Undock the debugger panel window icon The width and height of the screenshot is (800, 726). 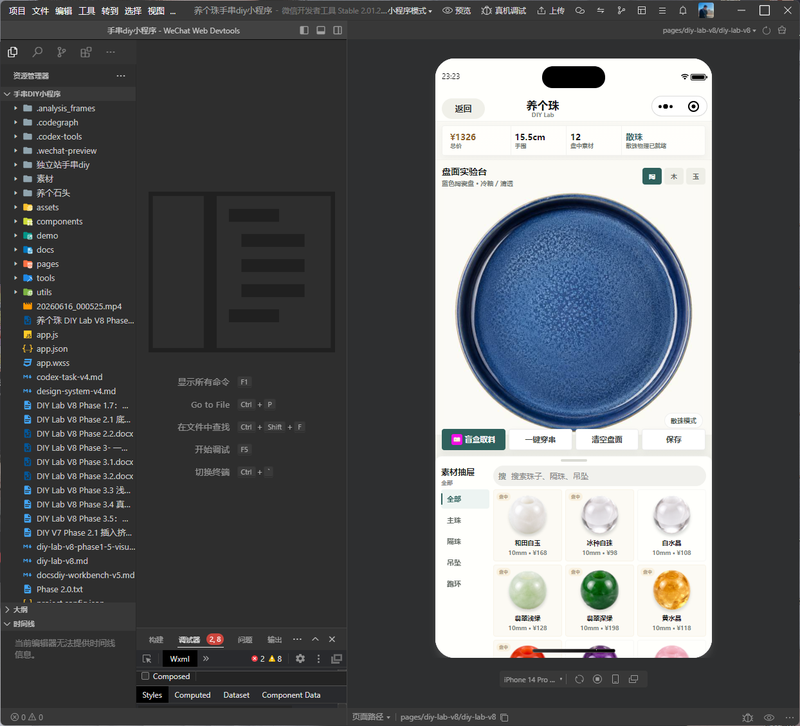coord(336,659)
